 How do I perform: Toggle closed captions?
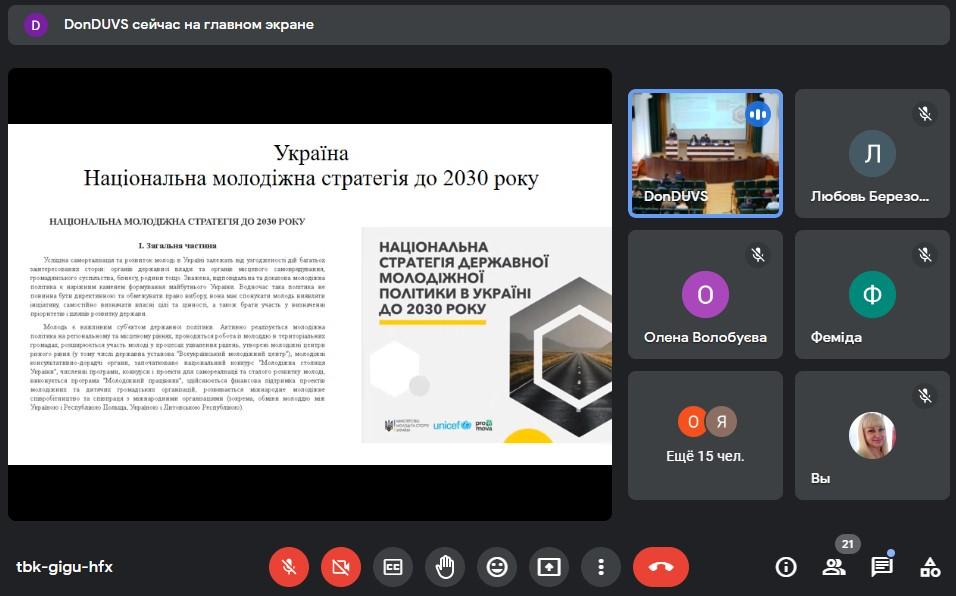(393, 567)
